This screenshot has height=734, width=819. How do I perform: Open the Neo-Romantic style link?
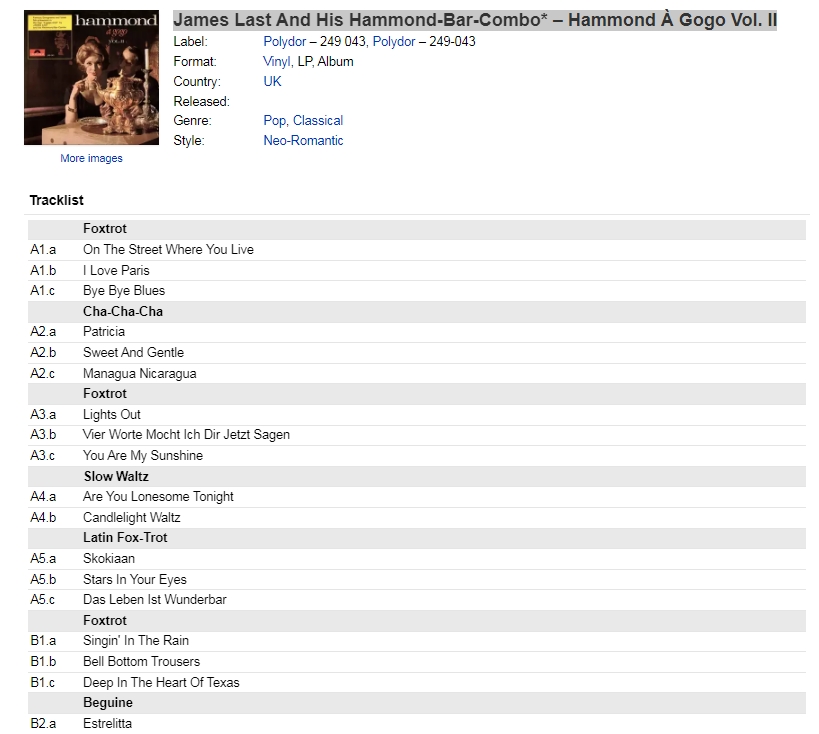(303, 141)
